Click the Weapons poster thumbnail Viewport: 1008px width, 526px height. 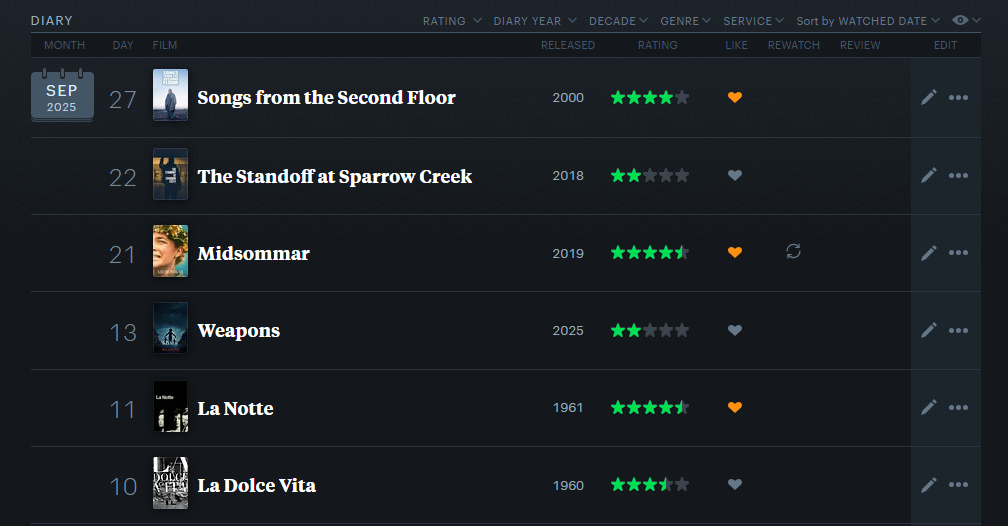170,328
